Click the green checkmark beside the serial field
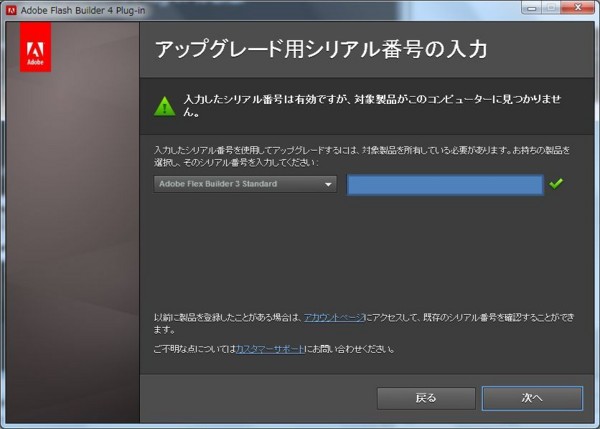This screenshot has width=600, height=429. point(556,184)
